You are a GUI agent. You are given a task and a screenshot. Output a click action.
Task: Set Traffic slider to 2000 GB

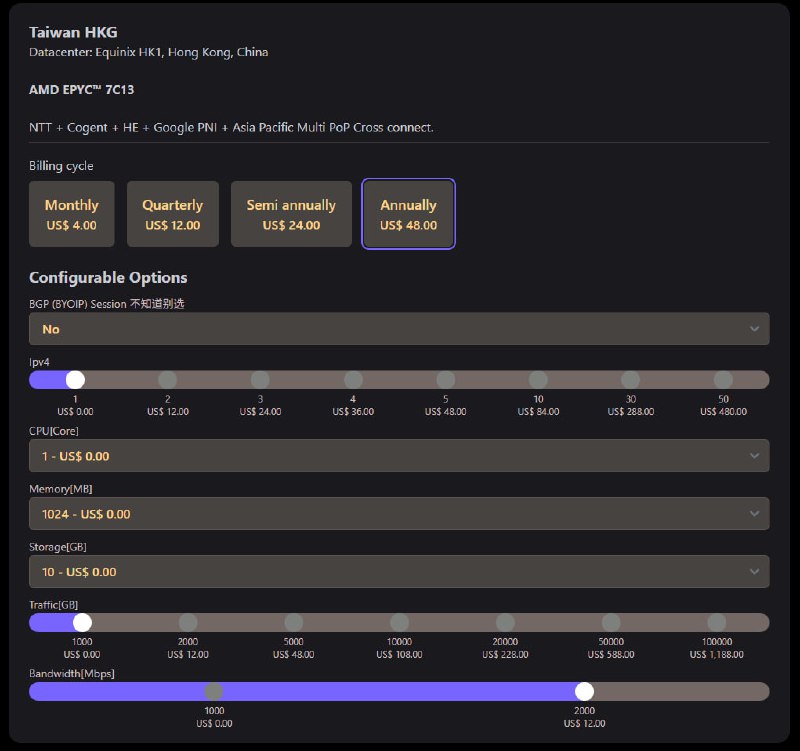point(188,623)
